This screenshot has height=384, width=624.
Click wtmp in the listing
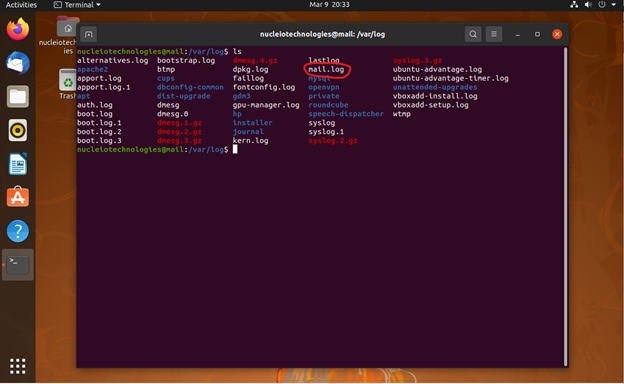(402, 114)
